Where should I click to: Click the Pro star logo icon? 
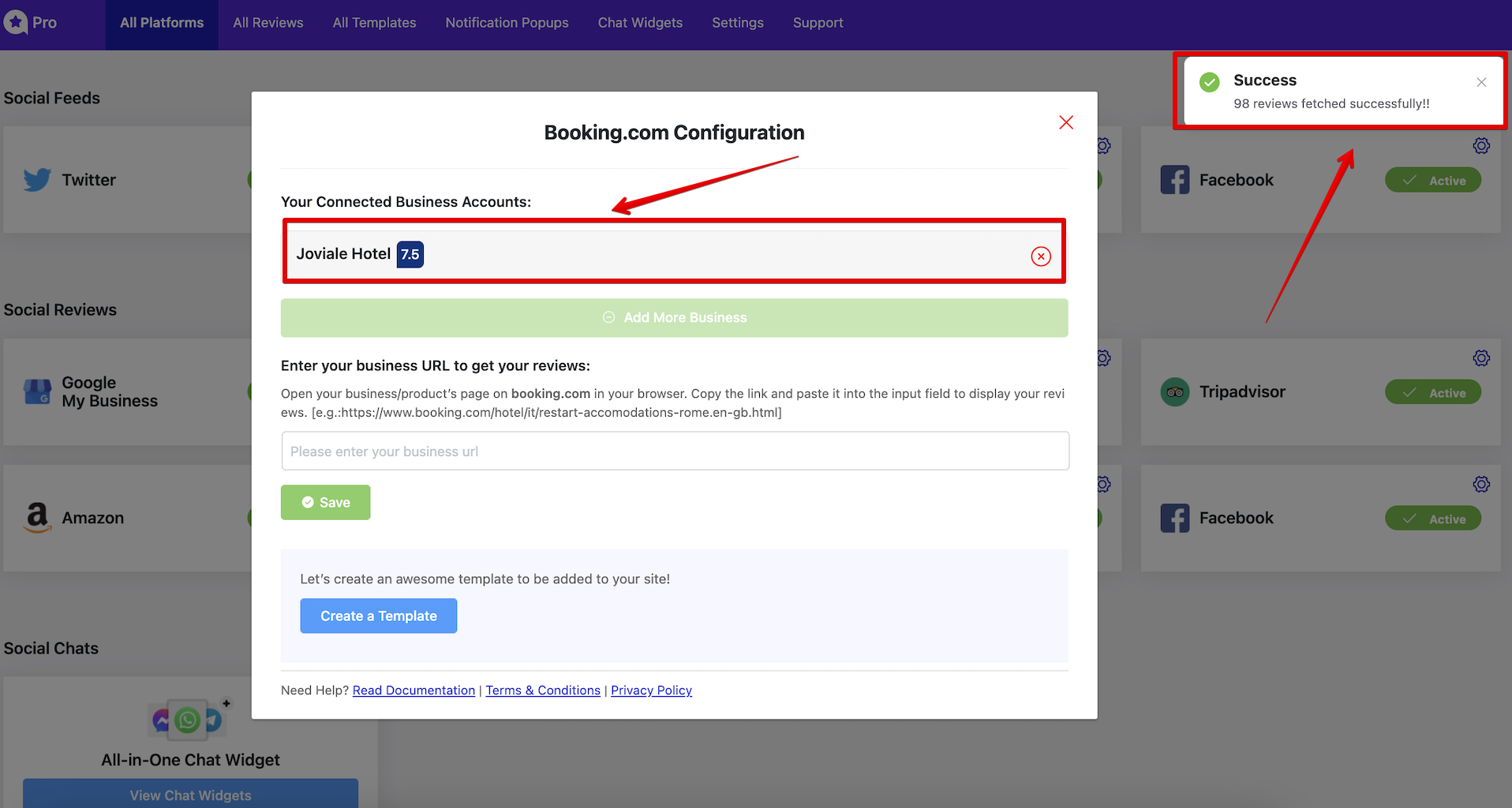(x=15, y=22)
